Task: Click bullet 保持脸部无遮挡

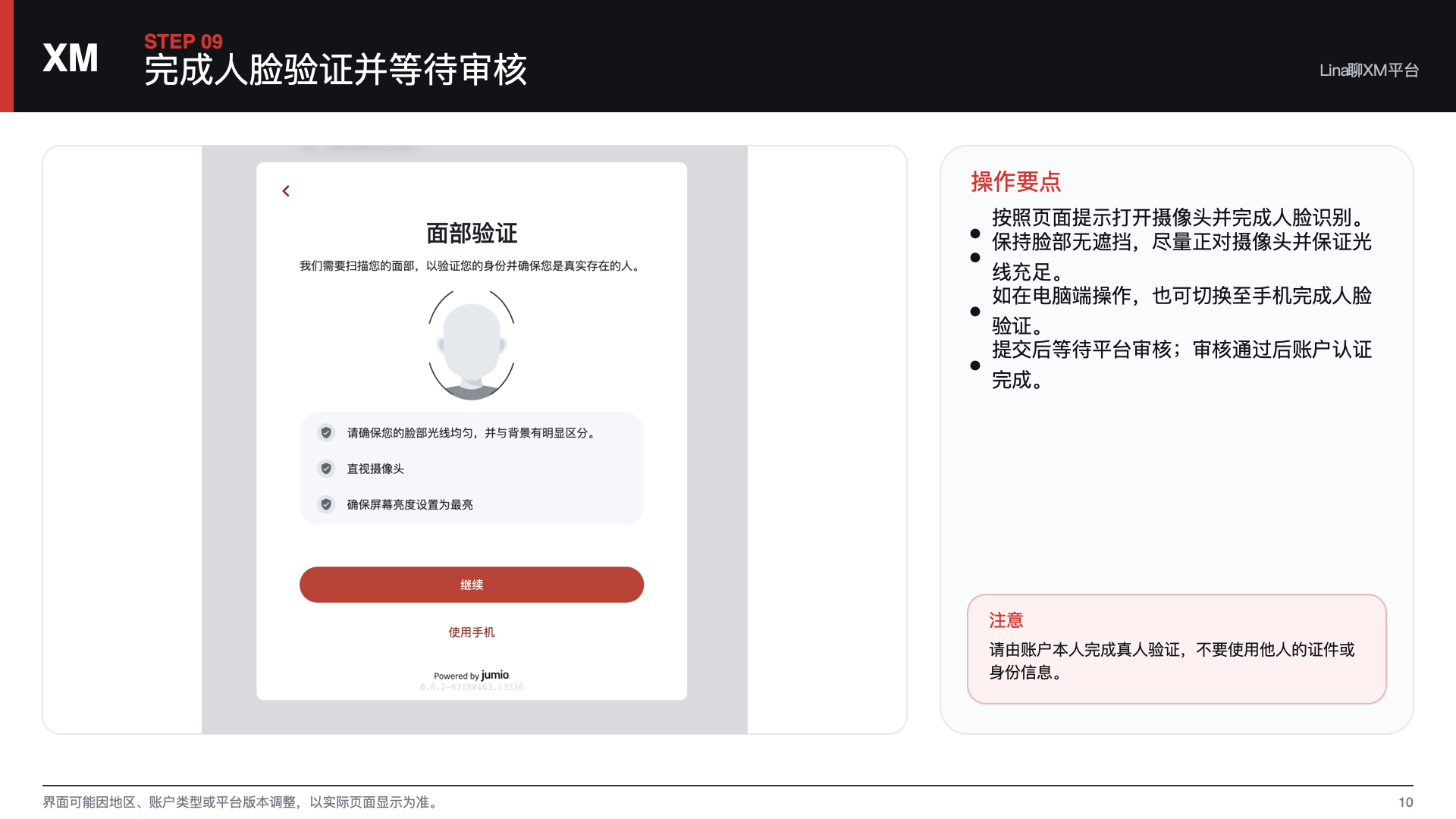Action: (x=1181, y=257)
